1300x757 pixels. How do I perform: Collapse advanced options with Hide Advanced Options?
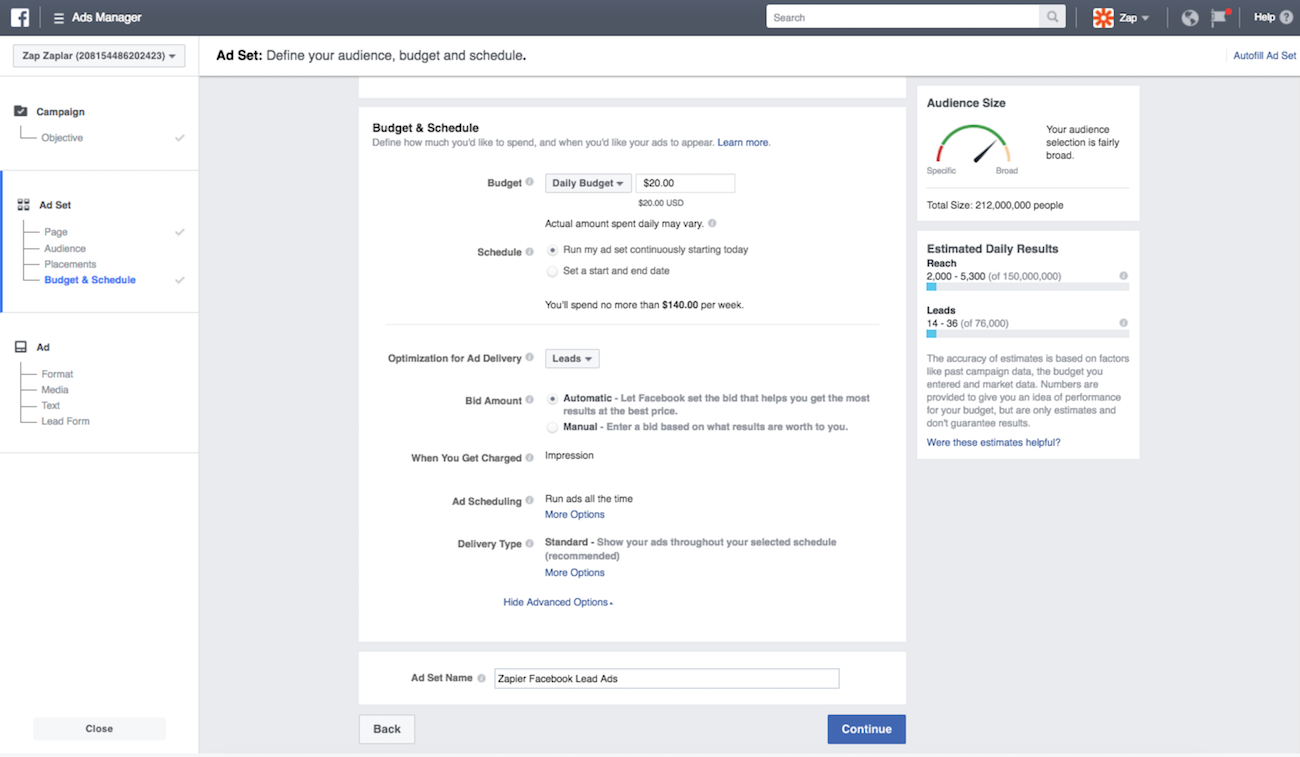point(558,602)
